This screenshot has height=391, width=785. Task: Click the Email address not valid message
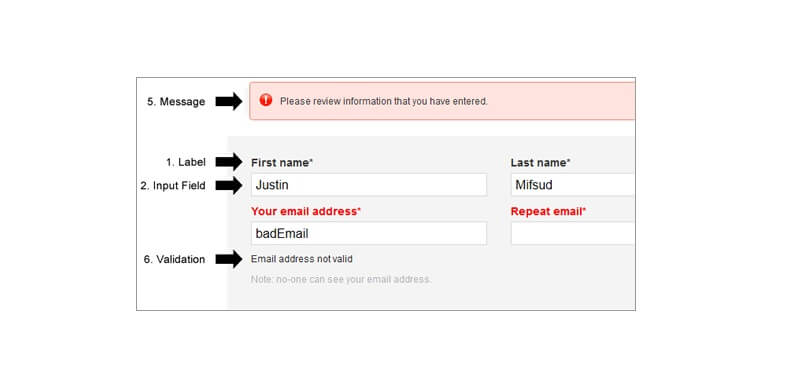click(302, 259)
